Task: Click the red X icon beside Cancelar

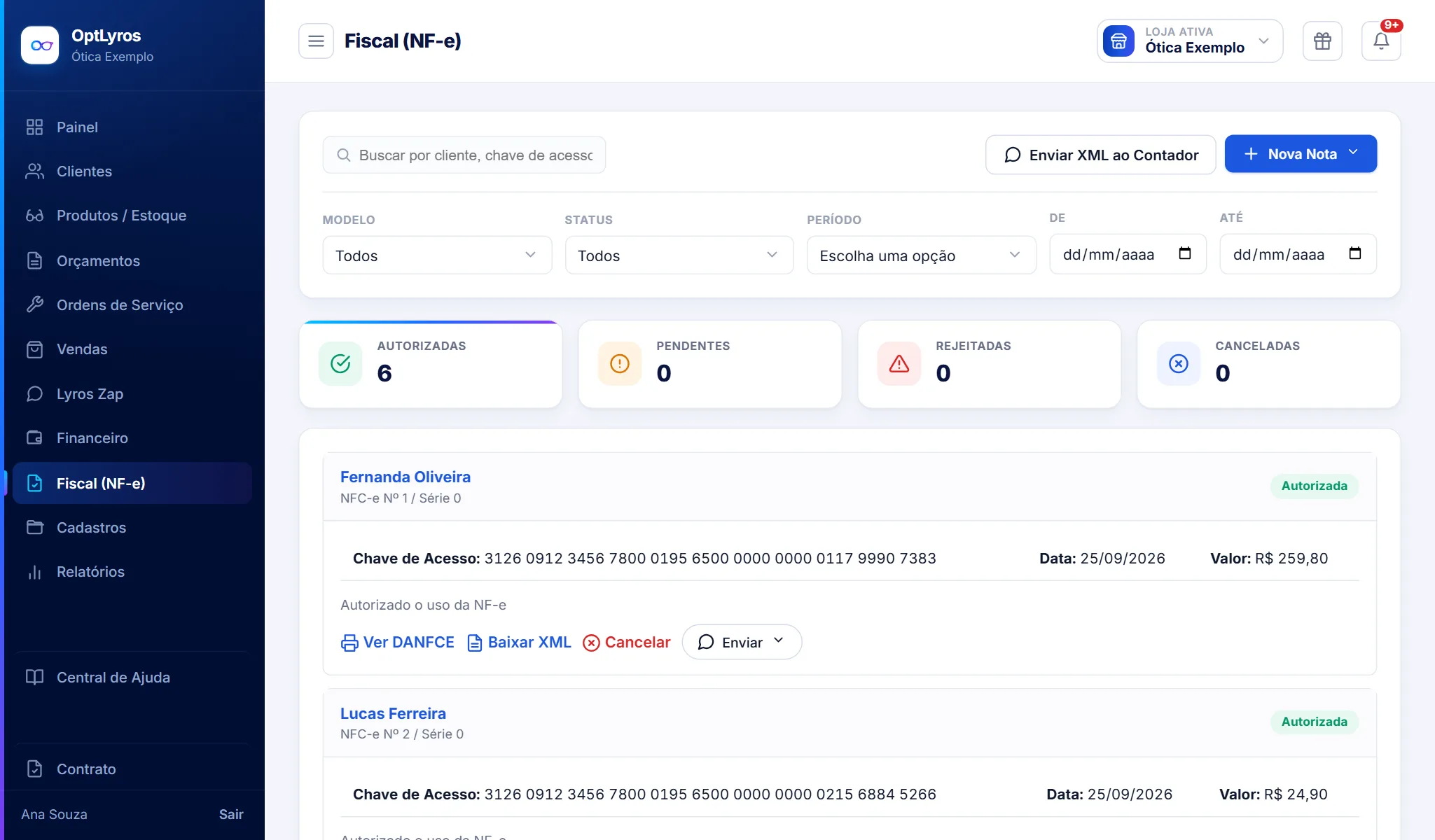Action: point(591,643)
